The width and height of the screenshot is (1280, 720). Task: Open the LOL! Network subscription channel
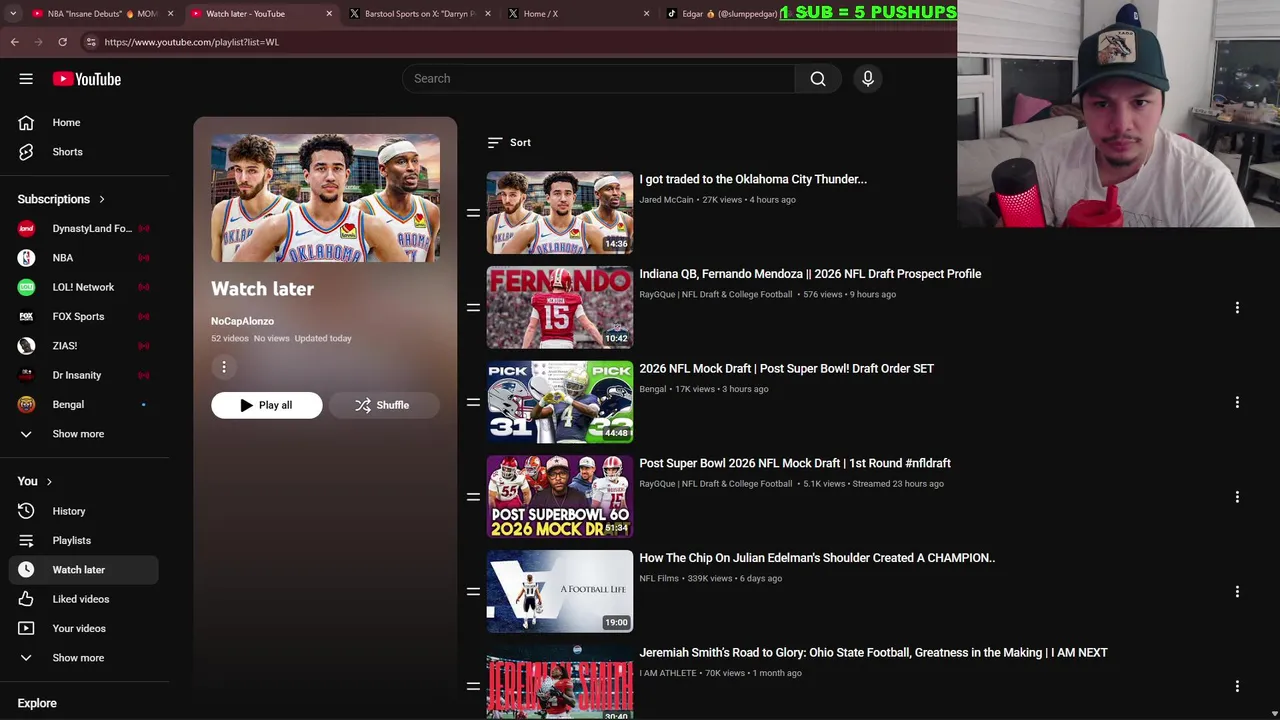84,287
